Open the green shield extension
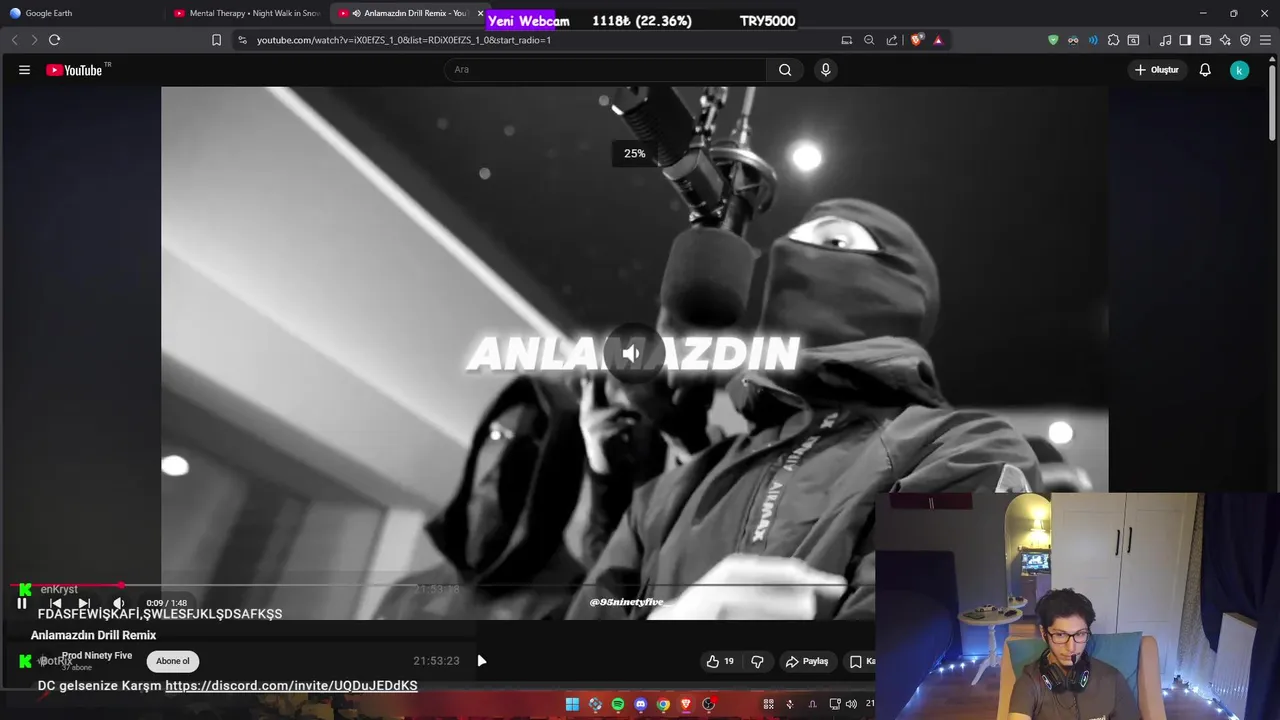Viewport: 1280px width, 720px height. pos(1053,40)
